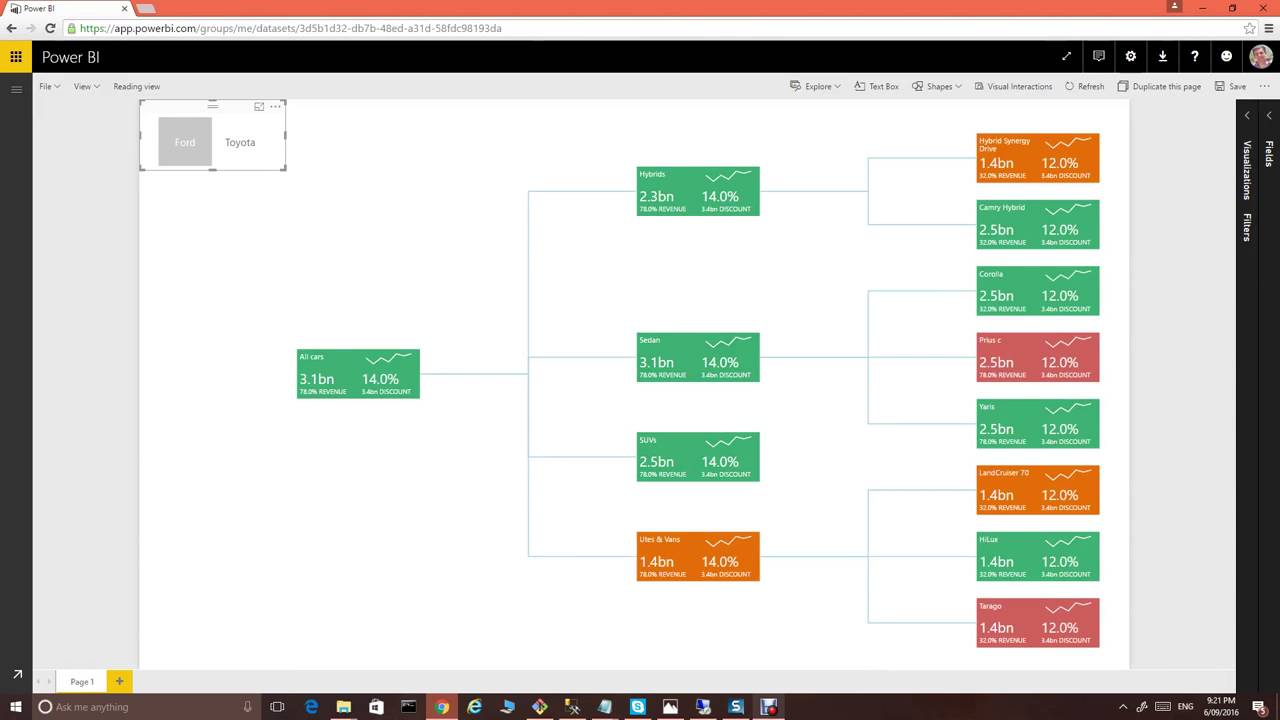
Task: Select the Sedan card
Action: [698, 357]
